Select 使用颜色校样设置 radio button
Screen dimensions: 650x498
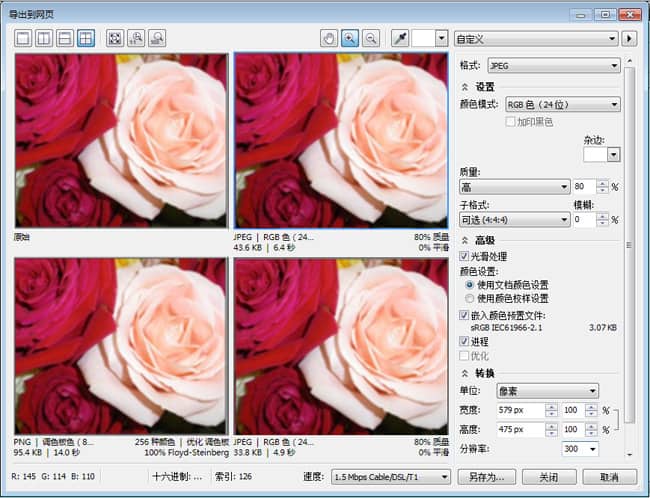tap(469, 299)
